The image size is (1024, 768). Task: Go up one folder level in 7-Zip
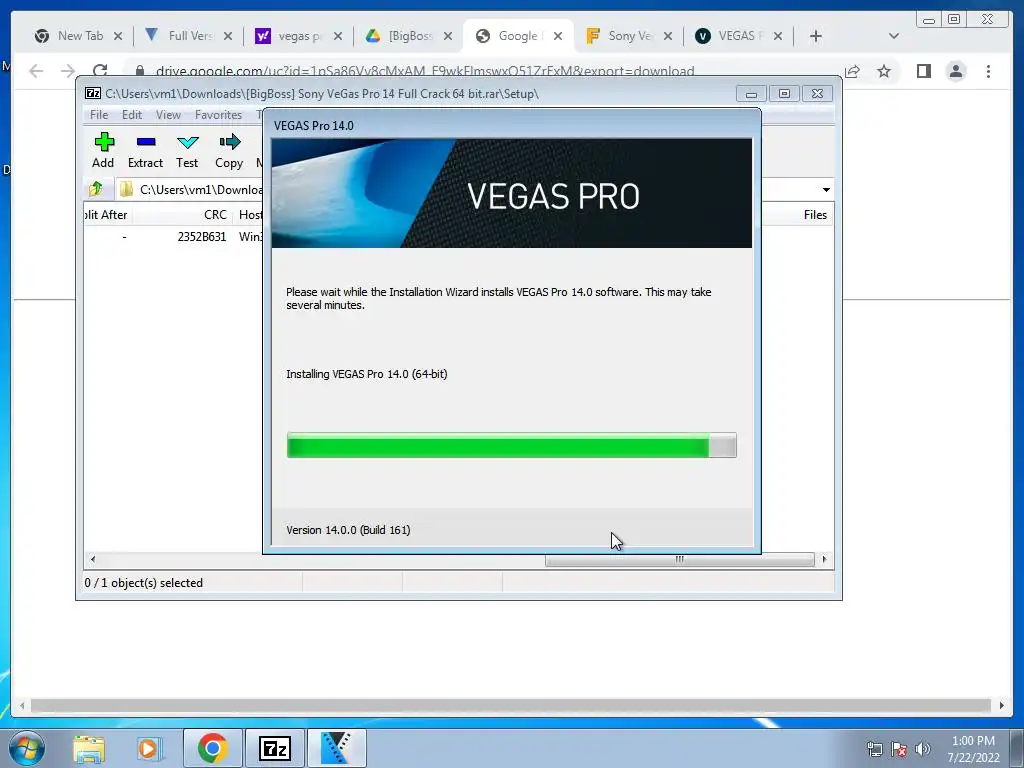click(96, 189)
